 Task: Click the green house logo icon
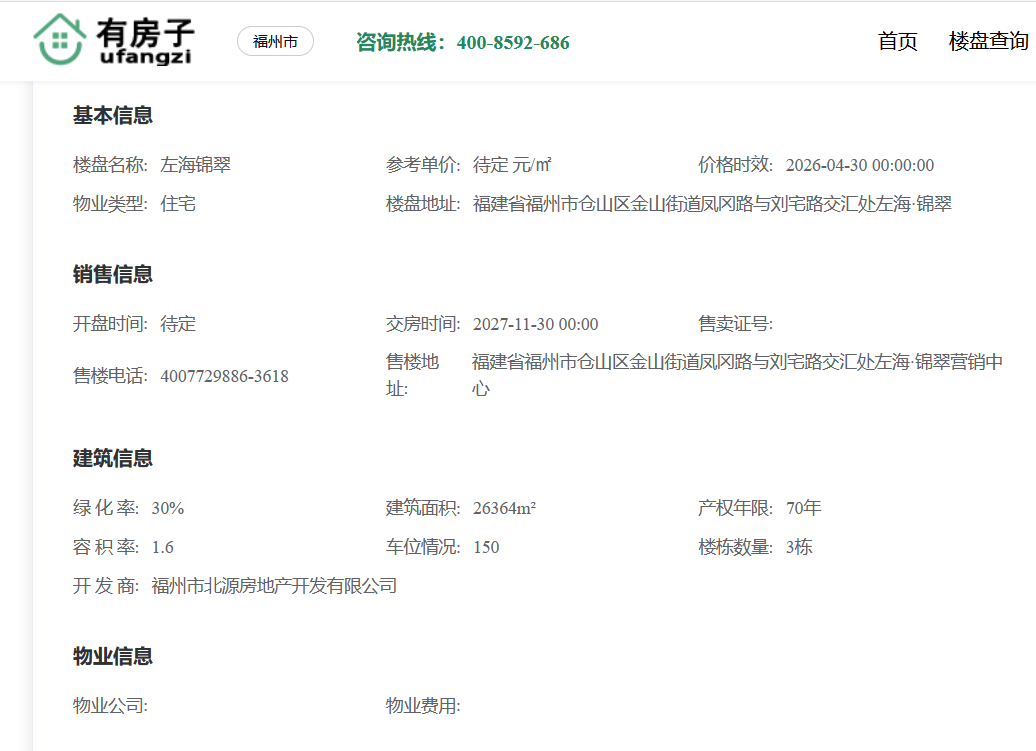(x=59, y=40)
